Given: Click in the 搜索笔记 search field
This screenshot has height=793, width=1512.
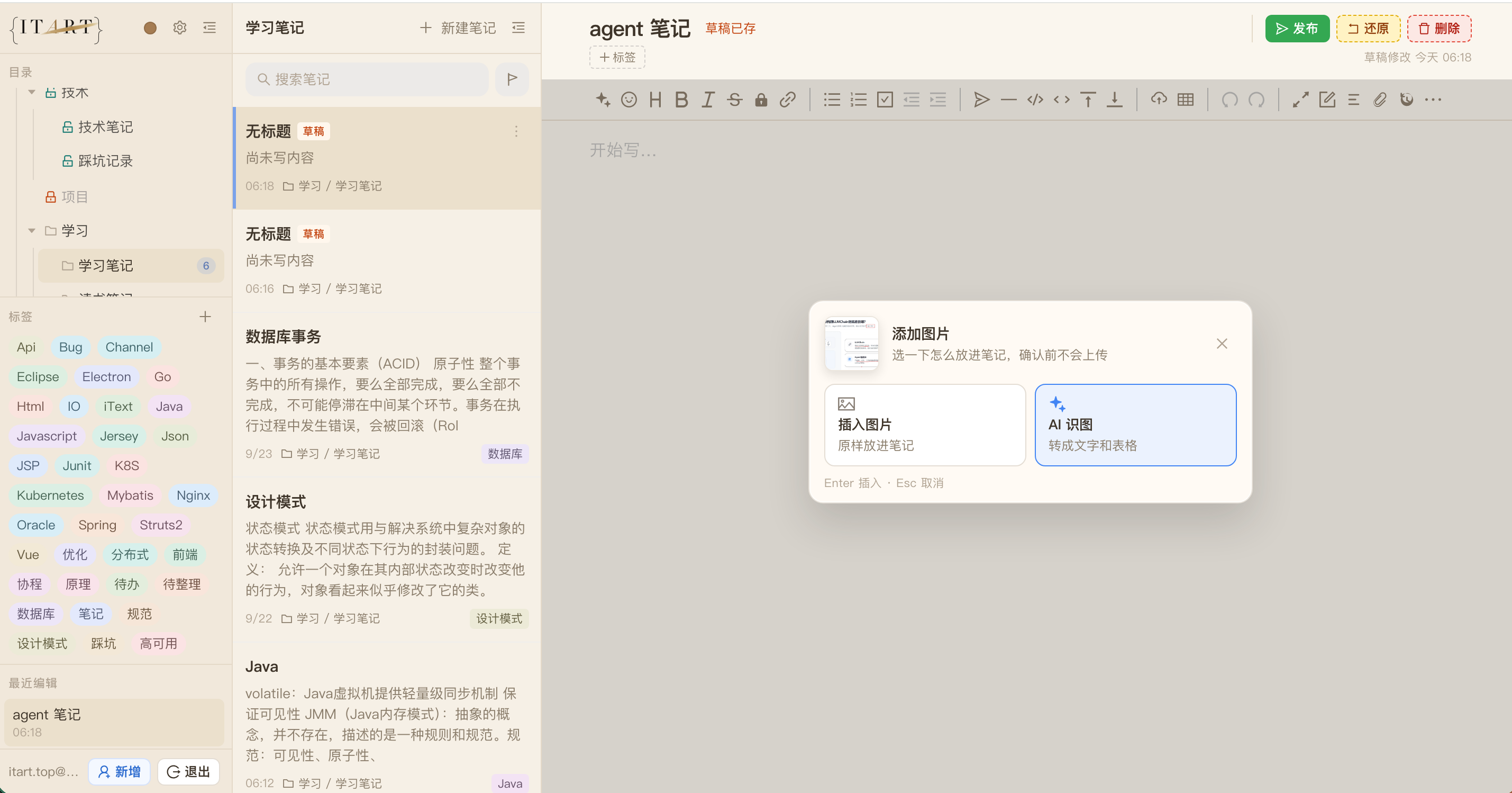Looking at the screenshot, I should coord(367,79).
